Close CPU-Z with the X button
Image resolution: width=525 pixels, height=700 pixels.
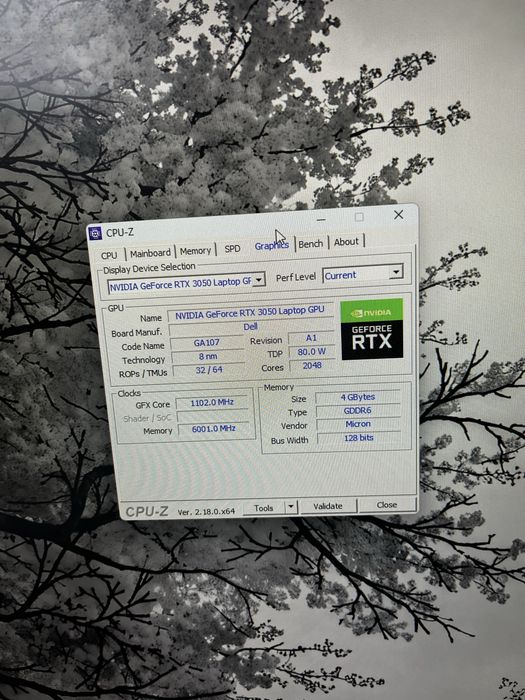[x=399, y=215]
